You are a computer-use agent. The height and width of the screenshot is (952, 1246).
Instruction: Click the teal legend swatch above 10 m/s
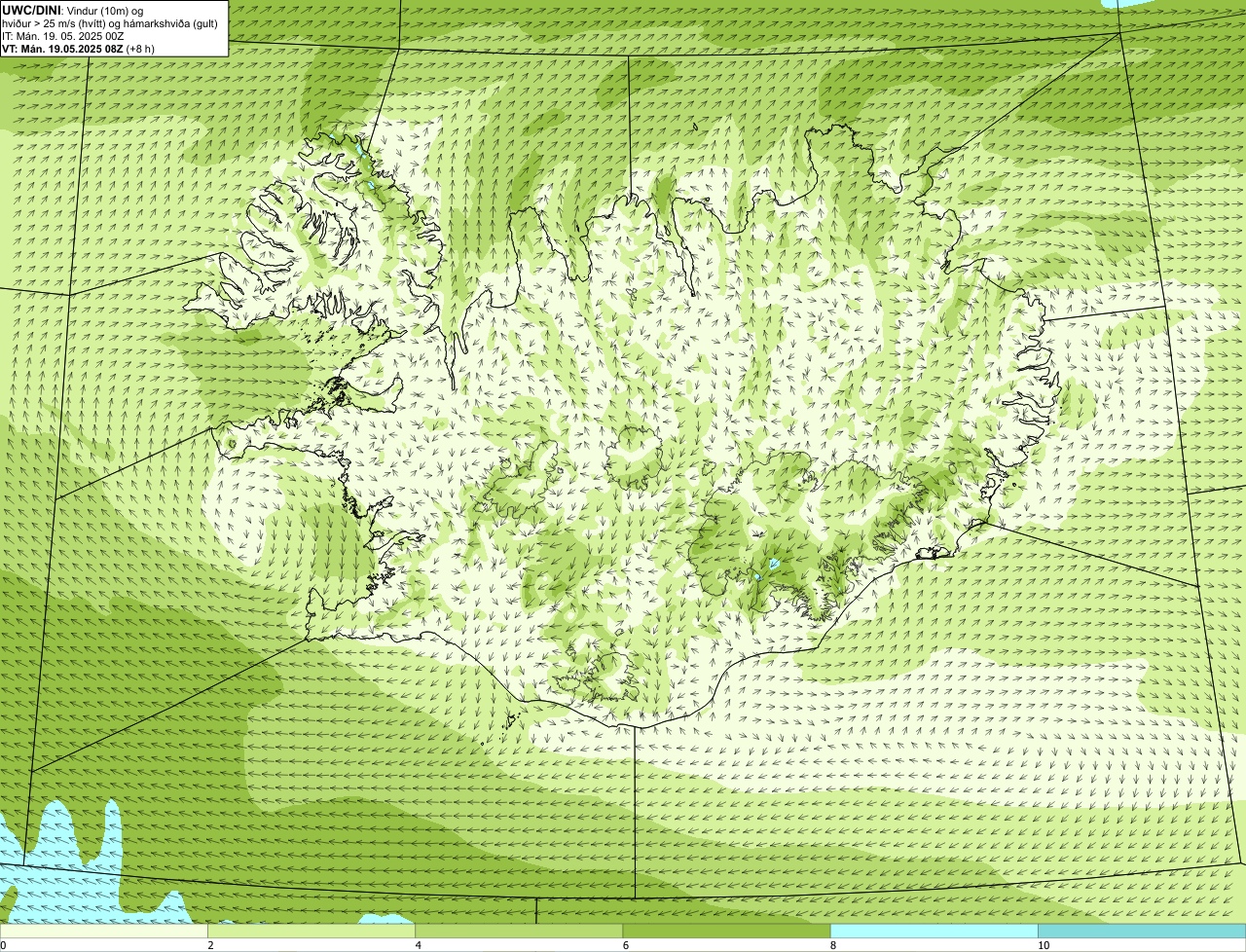pyautogui.click(x=1142, y=932)
